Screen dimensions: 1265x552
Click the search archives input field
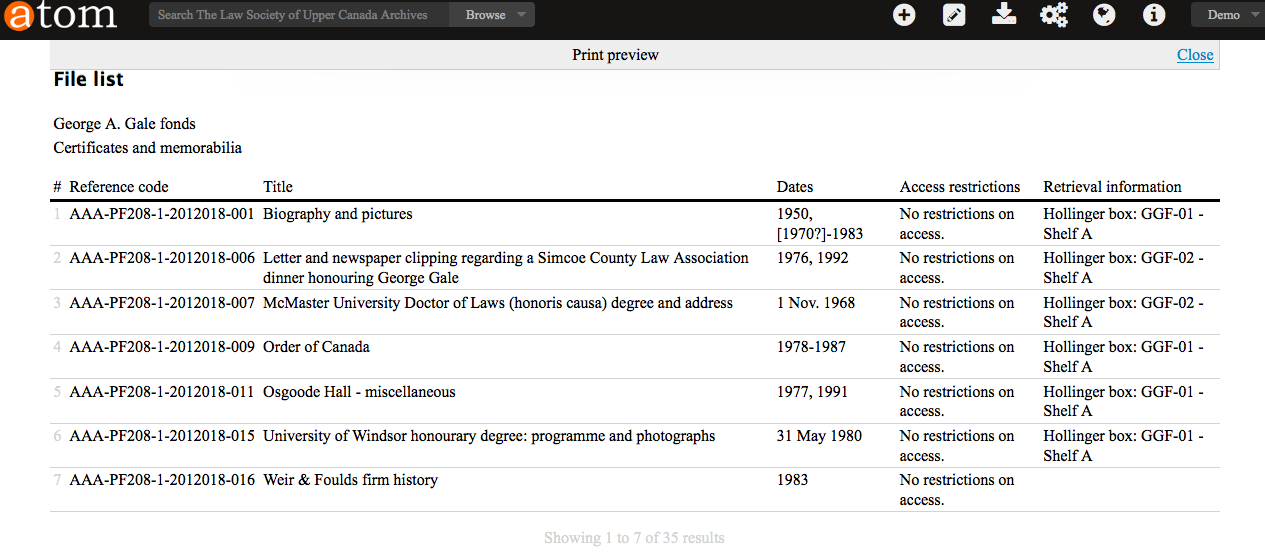click(x=298, y=15)
